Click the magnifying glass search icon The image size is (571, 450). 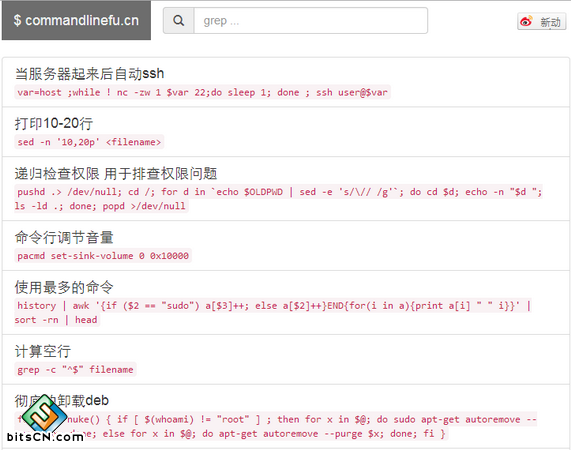coord(178,21)
